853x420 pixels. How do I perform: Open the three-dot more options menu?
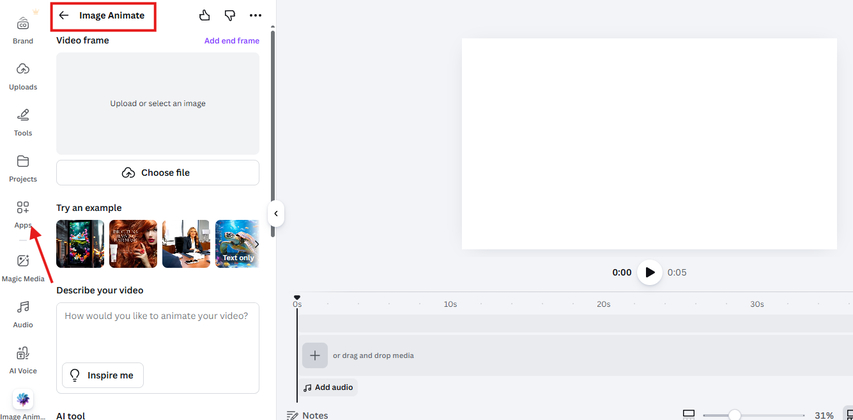point(256,15)
